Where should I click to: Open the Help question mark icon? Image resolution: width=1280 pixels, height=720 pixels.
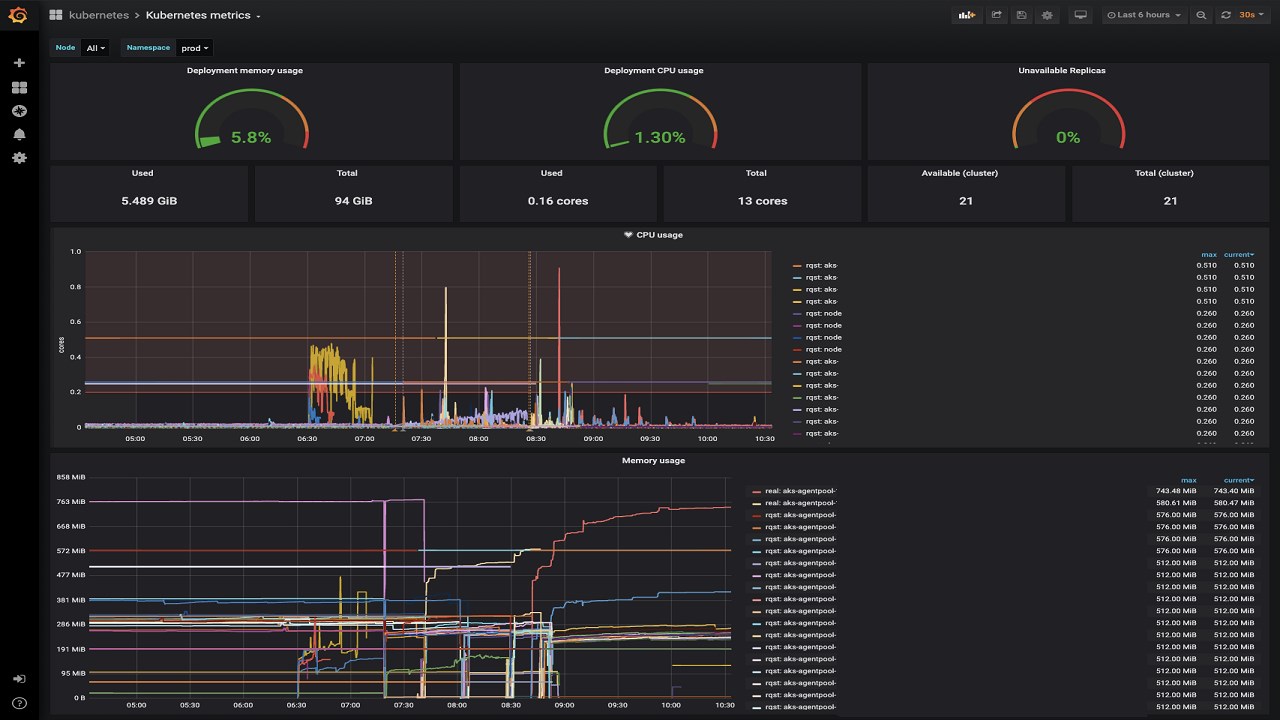pos(19,703)
